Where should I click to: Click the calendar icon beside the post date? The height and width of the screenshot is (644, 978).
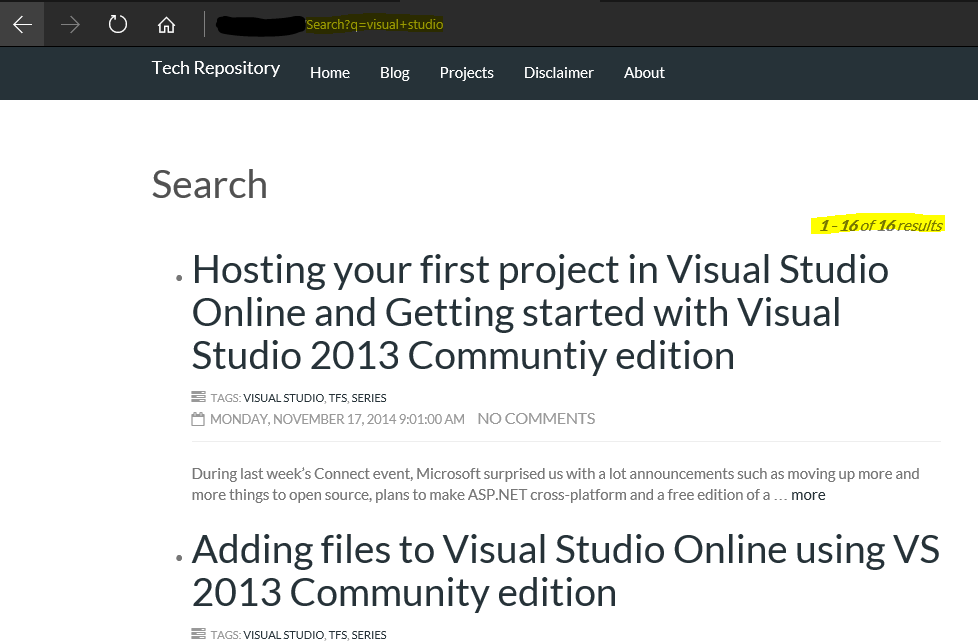pyautogui.click(x=198, y=419)
